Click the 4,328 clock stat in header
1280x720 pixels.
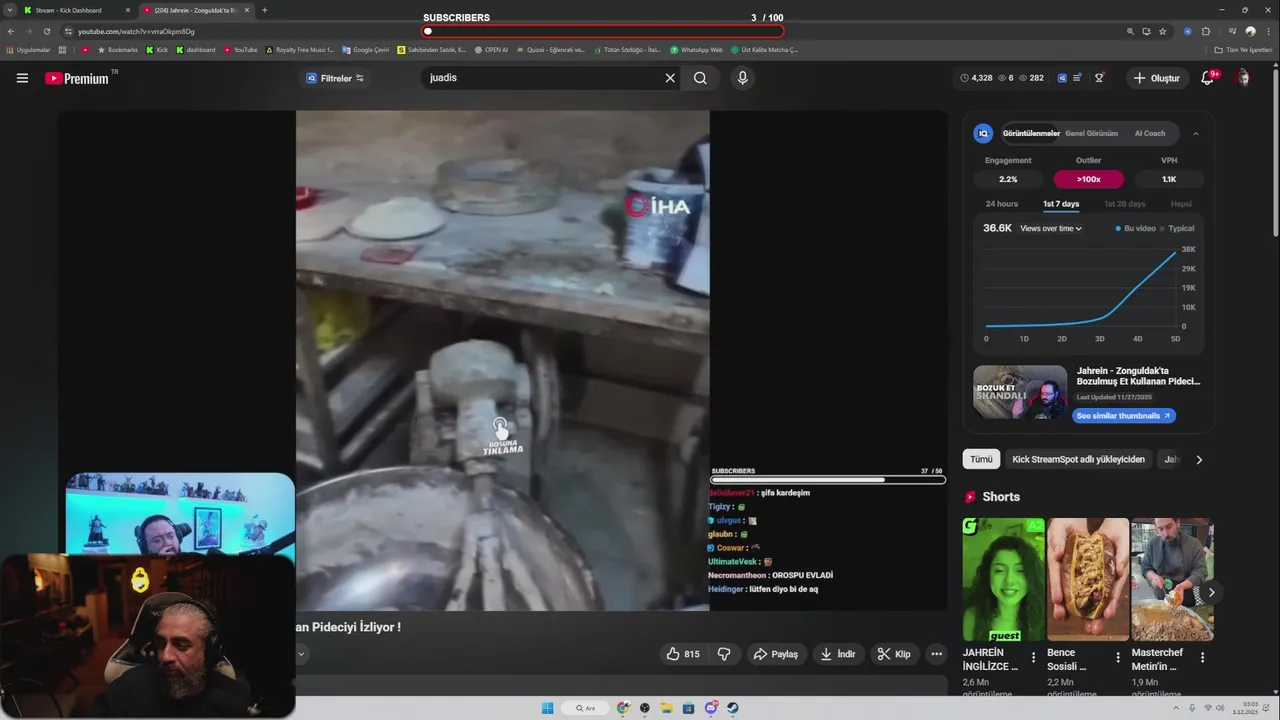coord(976,78)
